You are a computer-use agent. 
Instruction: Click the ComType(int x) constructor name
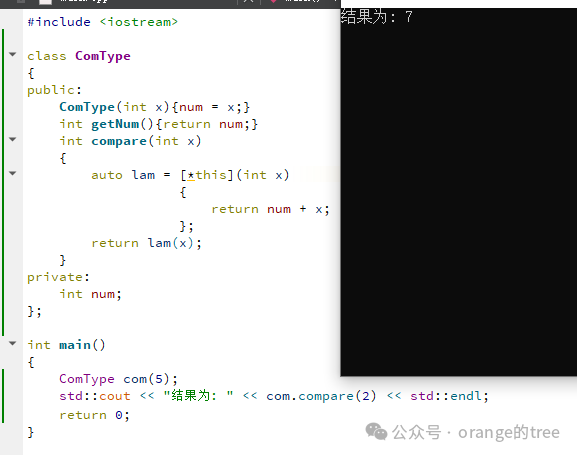tap(87, 107)
